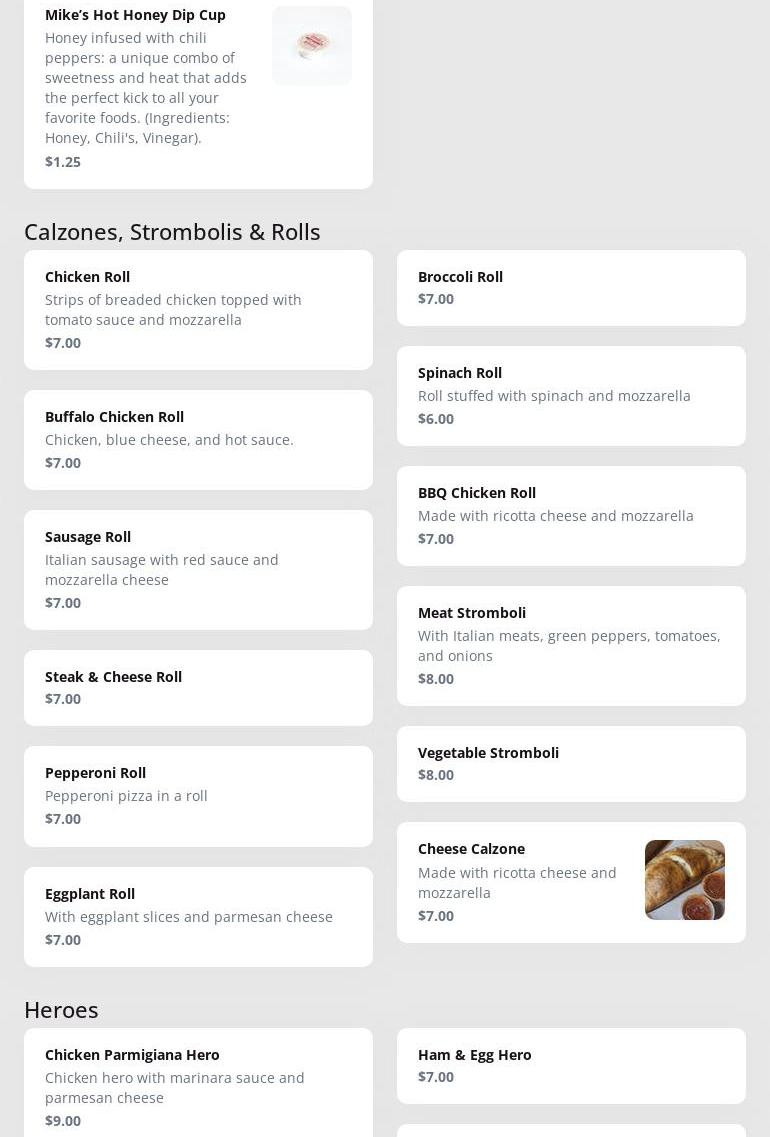
Task: Select Steak & Cheese Roll
Action: (x=198, y=687)
